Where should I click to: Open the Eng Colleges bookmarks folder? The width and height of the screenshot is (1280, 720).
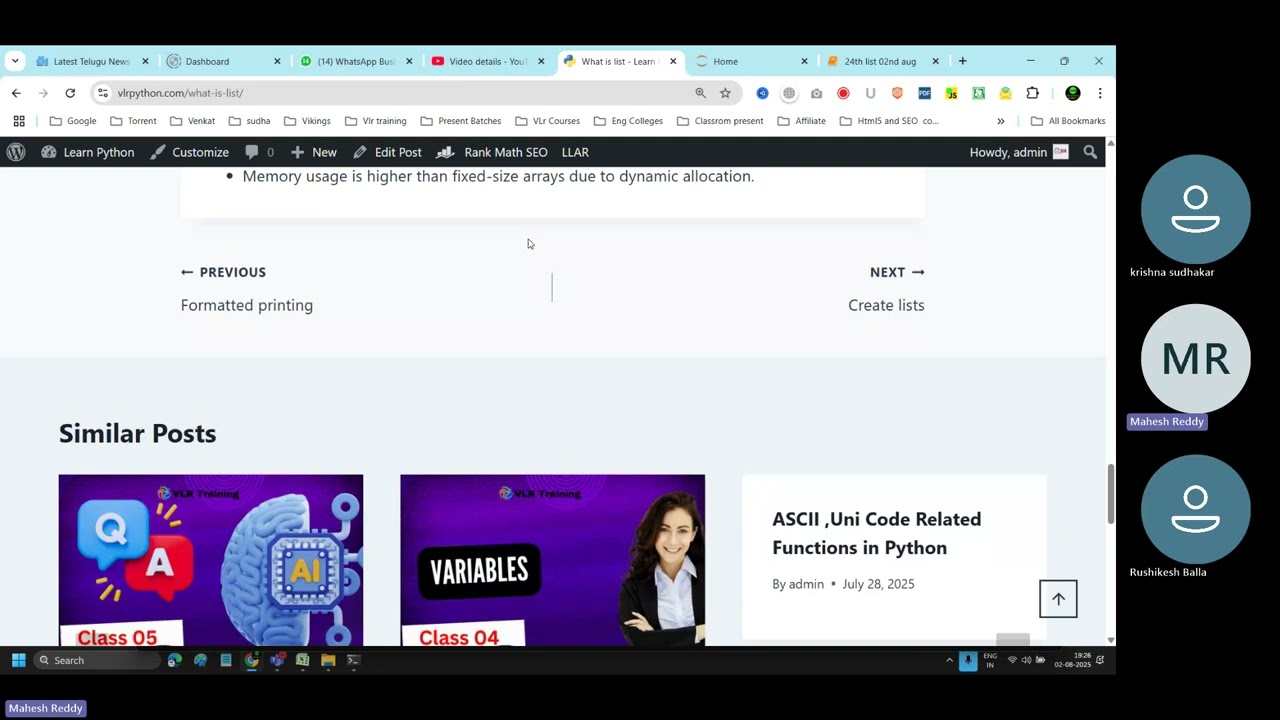[627, 121]
